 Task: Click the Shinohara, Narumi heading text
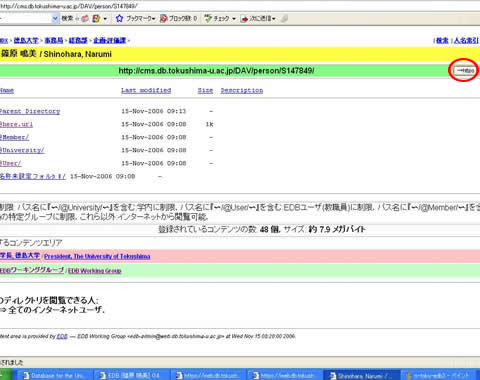(x=77, y=54)
